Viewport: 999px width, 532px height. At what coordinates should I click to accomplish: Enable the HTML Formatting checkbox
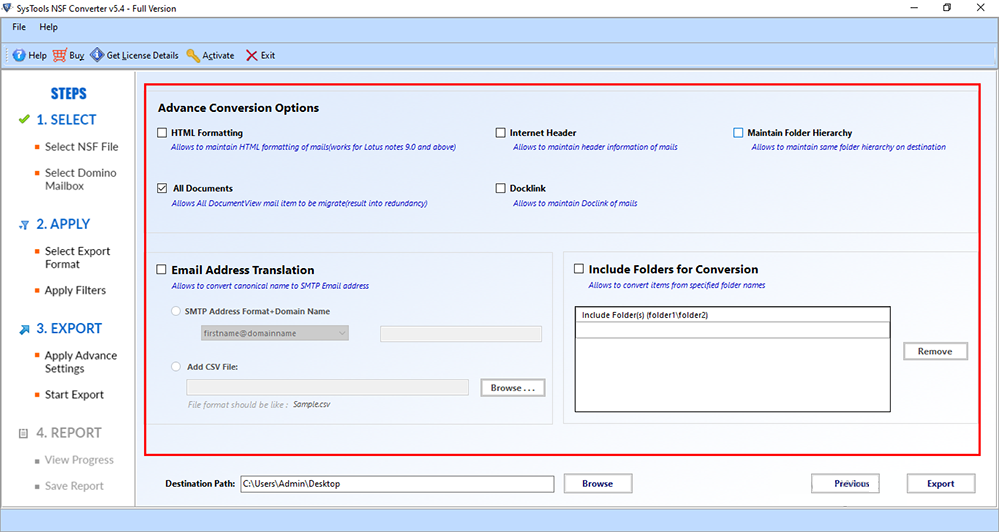click(162, 133)
